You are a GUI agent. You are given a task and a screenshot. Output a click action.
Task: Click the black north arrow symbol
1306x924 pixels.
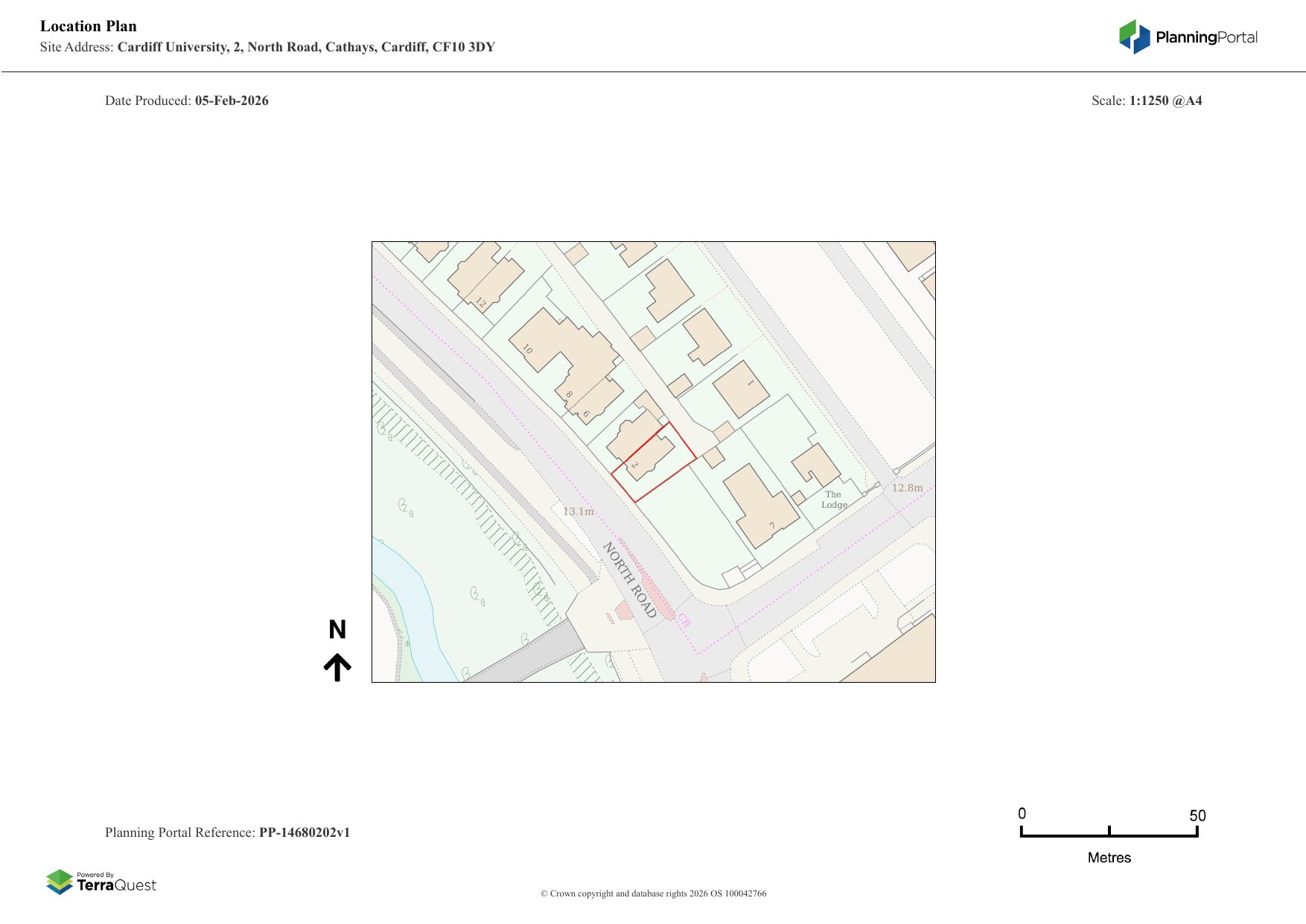337,667
